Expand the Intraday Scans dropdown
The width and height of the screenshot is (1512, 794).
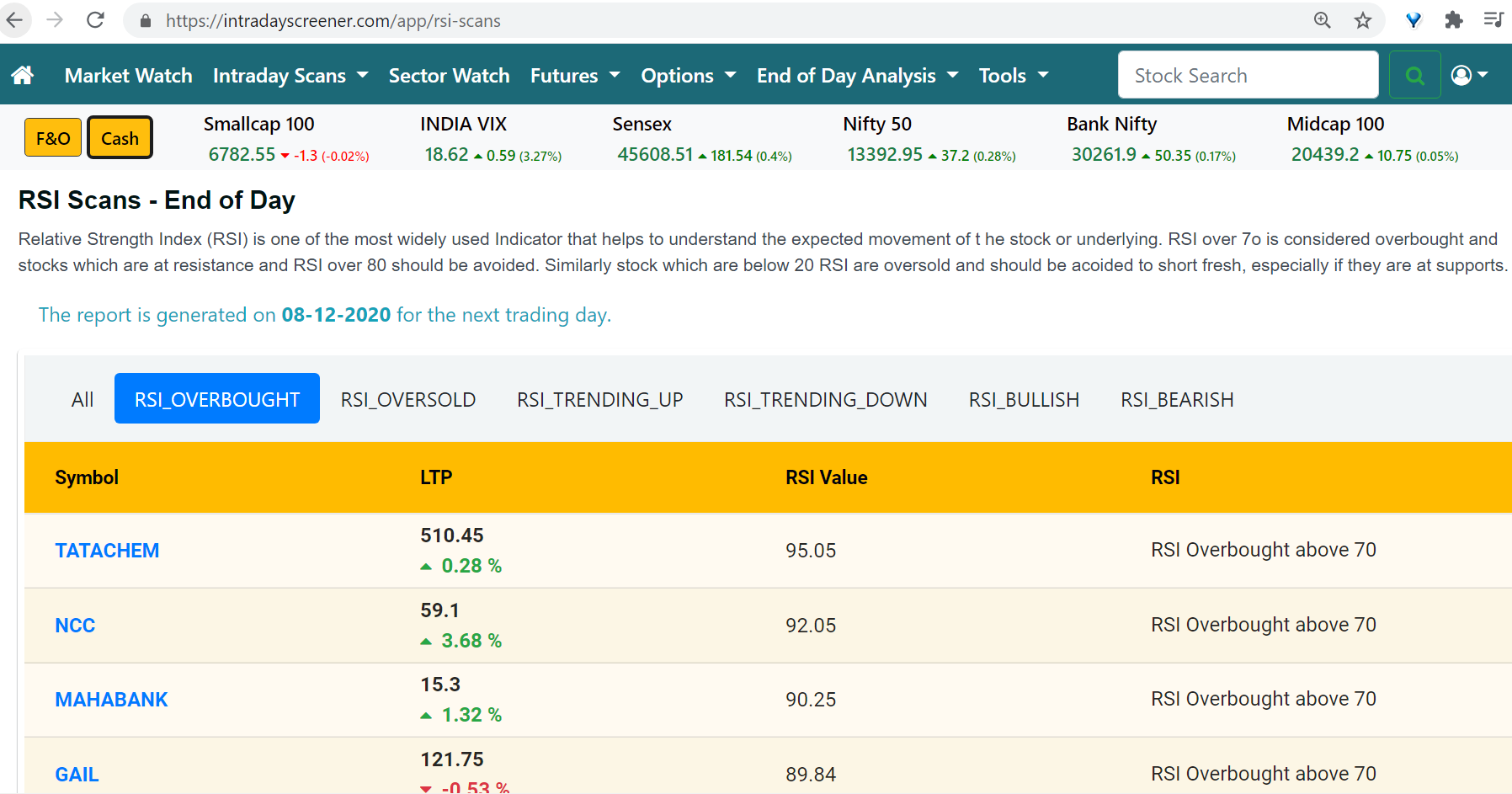[290, 76]
